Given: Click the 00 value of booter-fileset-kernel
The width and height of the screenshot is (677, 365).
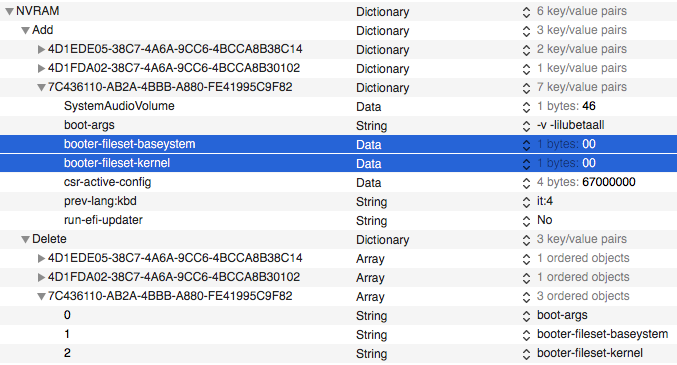Looking at the screenshot, I should tap(589, 163).
